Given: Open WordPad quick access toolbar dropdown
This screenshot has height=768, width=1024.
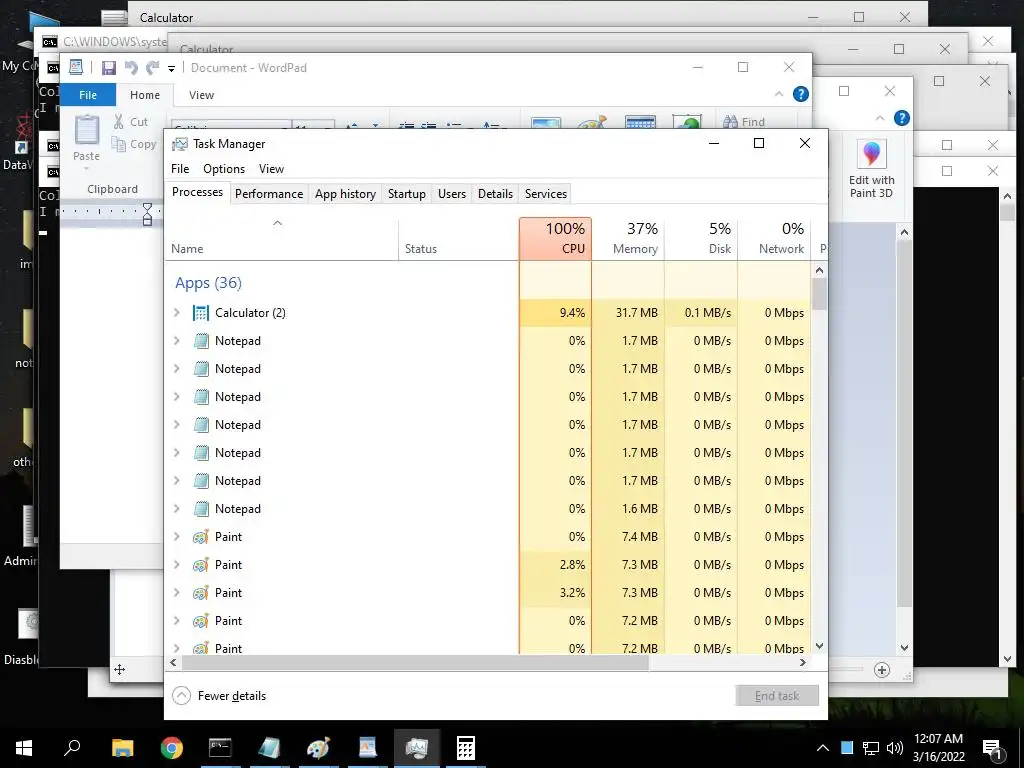Looking at the screenshot, I should (171, 68).
